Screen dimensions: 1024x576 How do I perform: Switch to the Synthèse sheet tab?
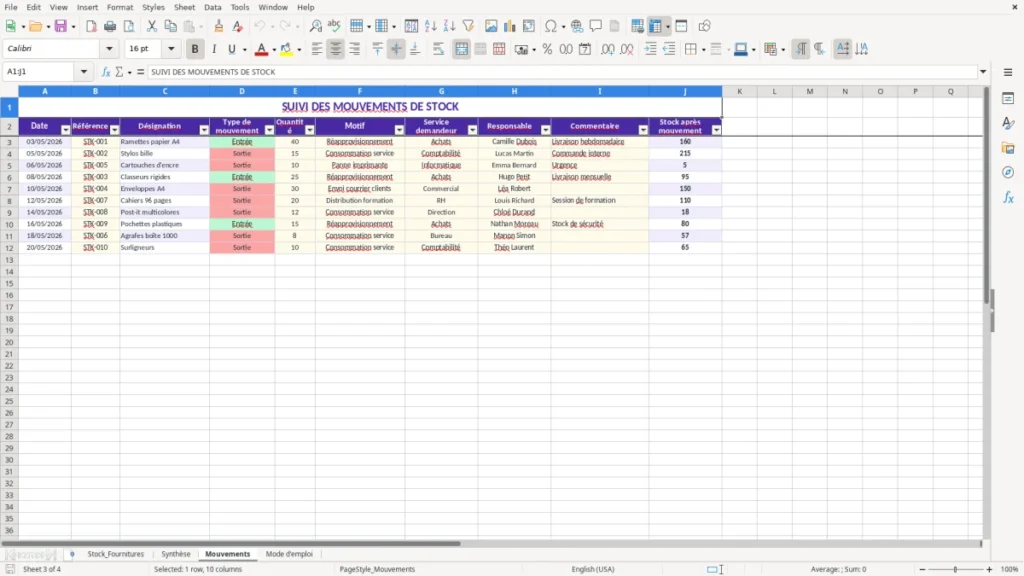176,554
